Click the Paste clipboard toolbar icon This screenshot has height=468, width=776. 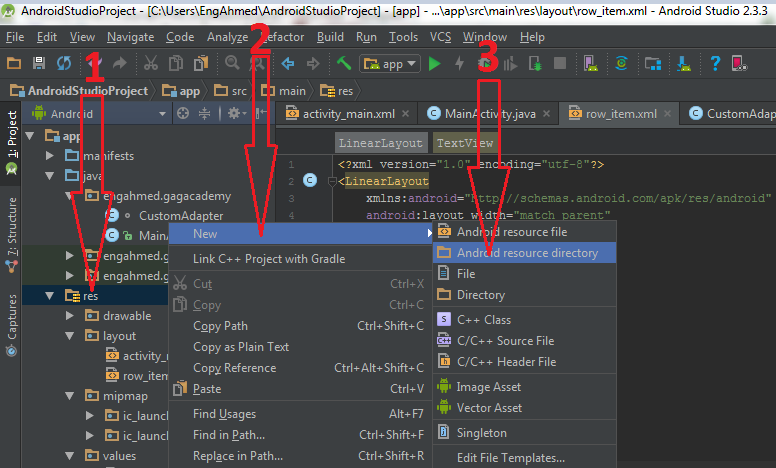click(x=201, y=63)
